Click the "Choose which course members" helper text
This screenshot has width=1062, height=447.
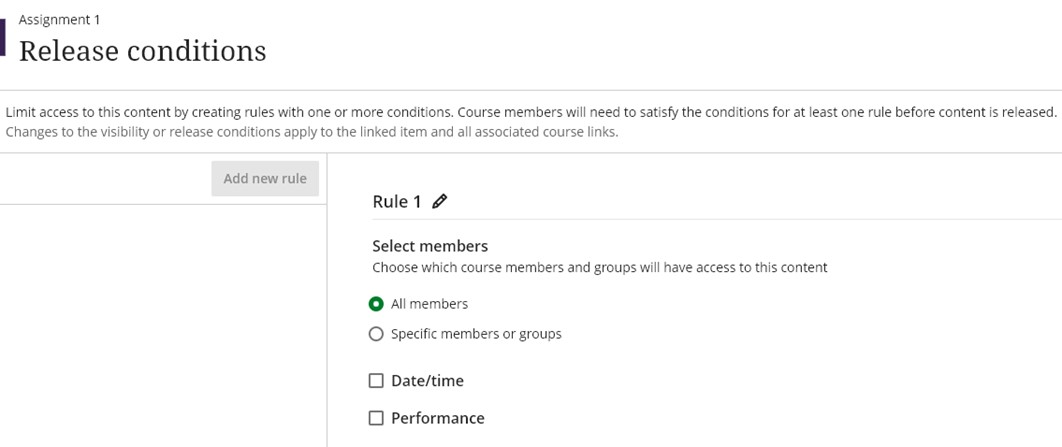coord(600,268)
